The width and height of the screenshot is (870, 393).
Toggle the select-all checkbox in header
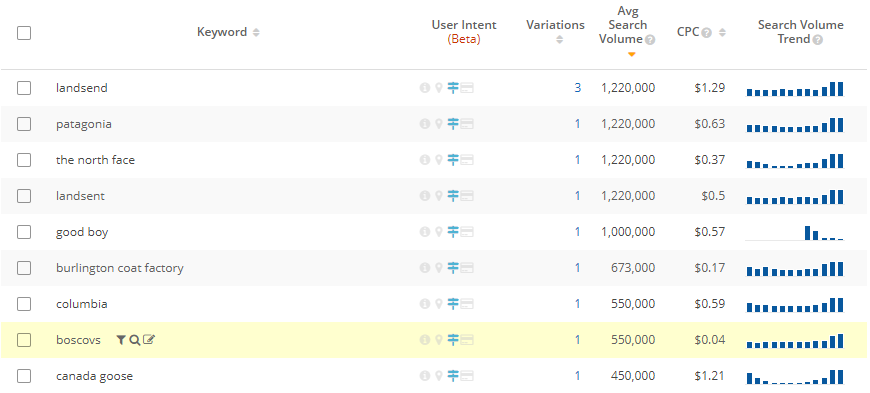coord(24,33)
